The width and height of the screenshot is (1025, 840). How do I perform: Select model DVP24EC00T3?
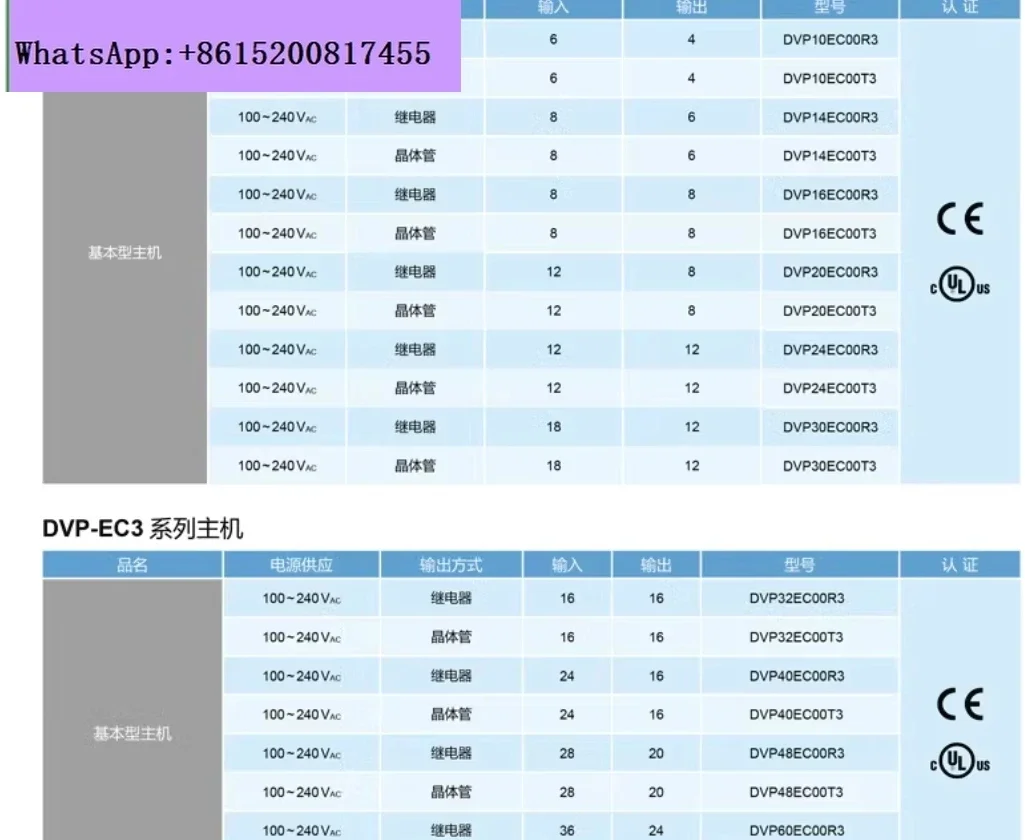click(830, 388)
